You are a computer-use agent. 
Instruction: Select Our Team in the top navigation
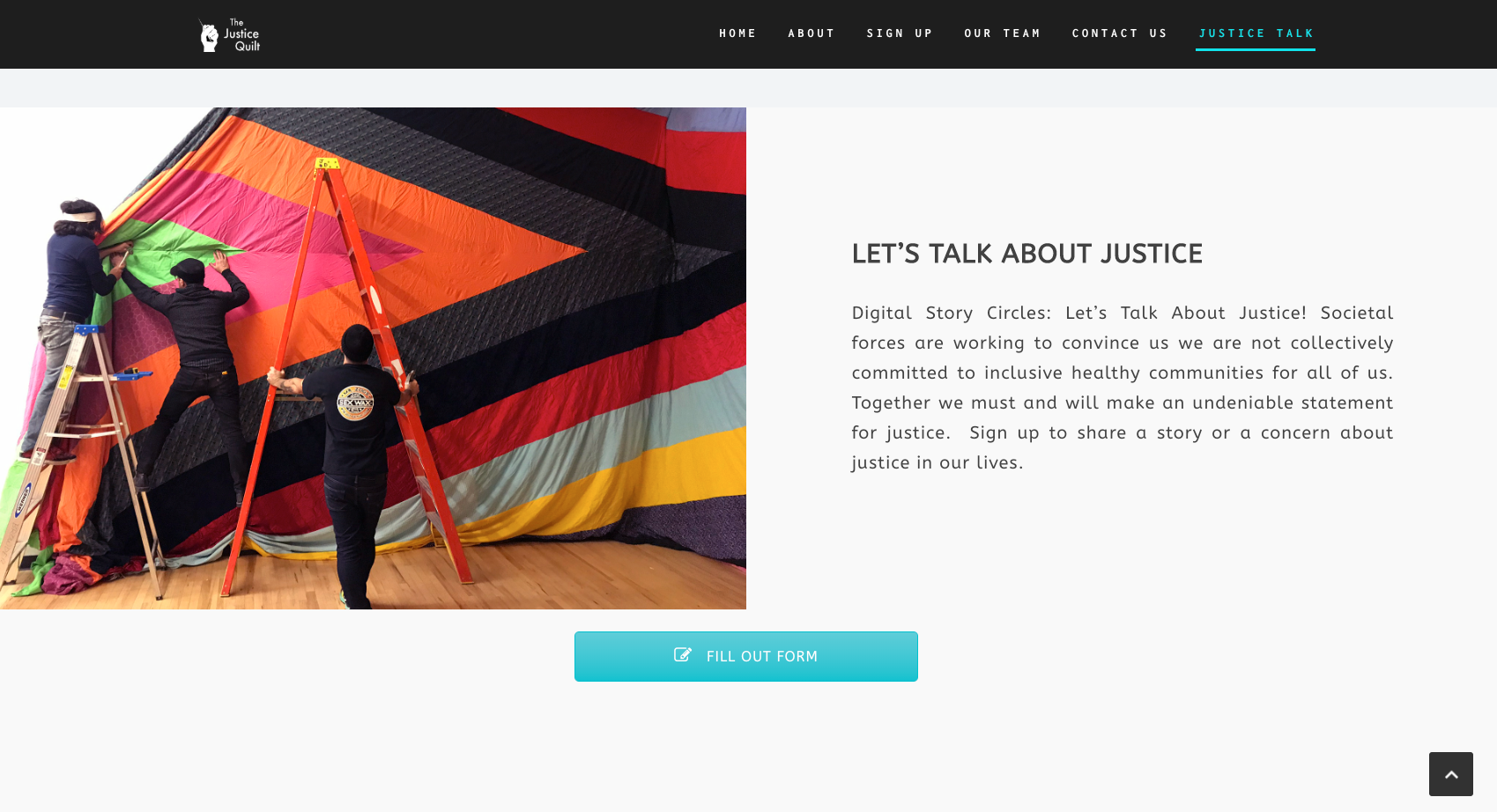1003,33
